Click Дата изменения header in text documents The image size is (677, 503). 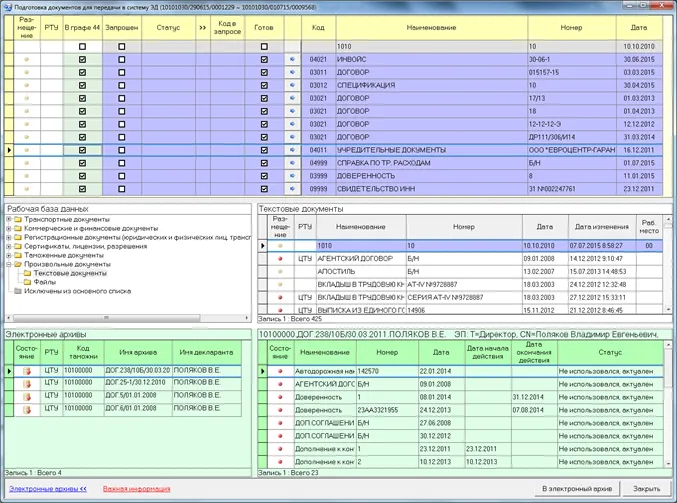tap(601, 227)
